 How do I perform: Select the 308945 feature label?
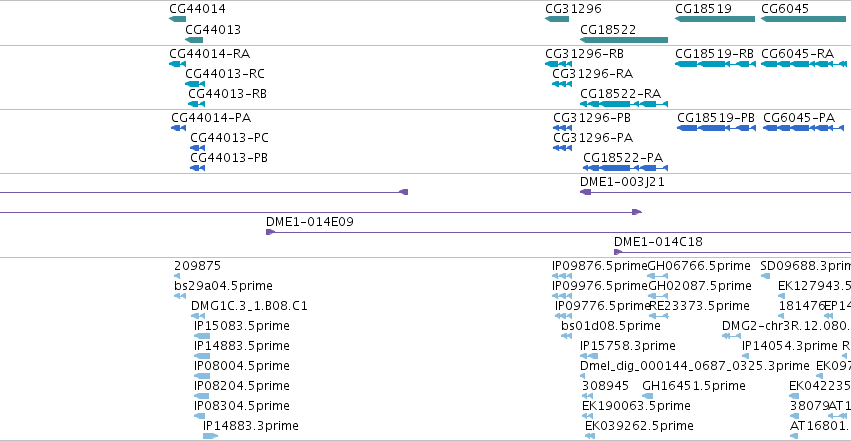point(605,386)
